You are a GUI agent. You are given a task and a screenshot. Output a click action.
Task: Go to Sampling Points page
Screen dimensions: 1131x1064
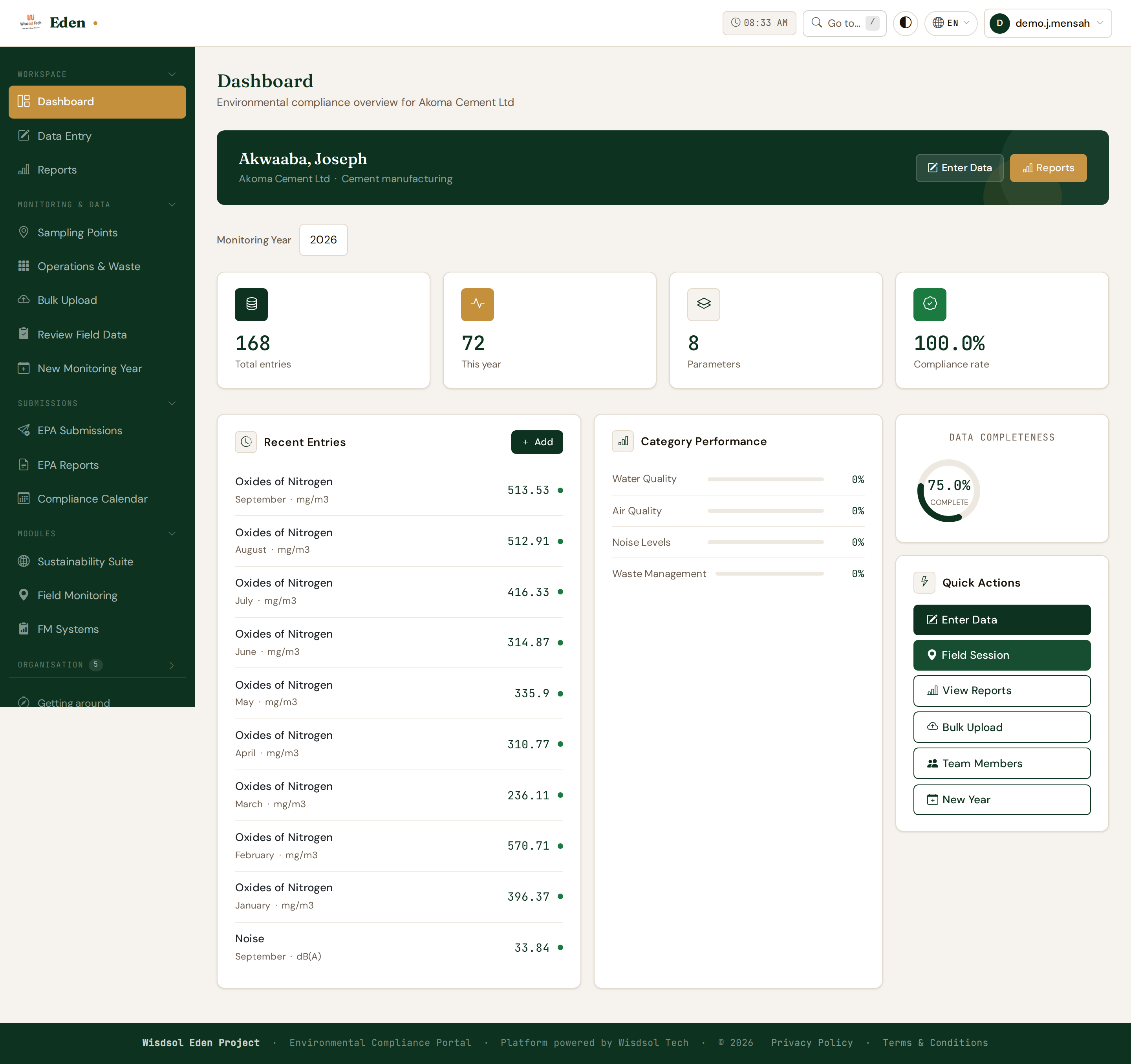point(97,232)
